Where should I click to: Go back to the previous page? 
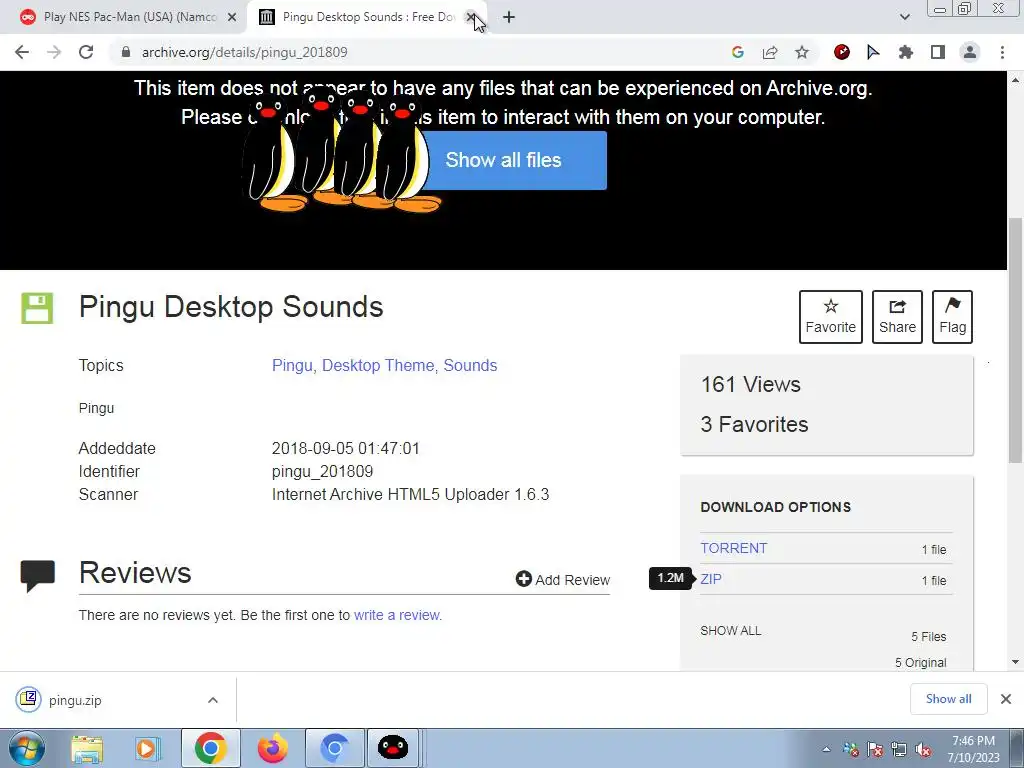pos(22,52)
